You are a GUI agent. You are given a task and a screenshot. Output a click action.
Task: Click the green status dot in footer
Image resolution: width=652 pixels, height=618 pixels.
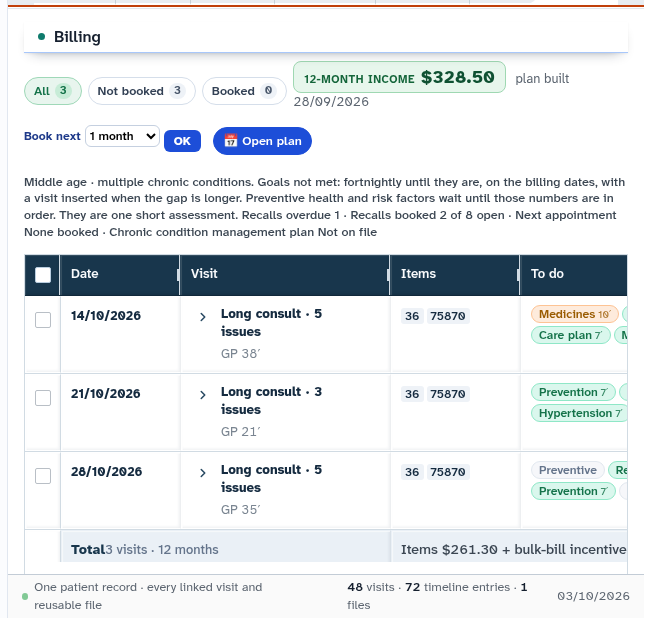tap(25, 597)
